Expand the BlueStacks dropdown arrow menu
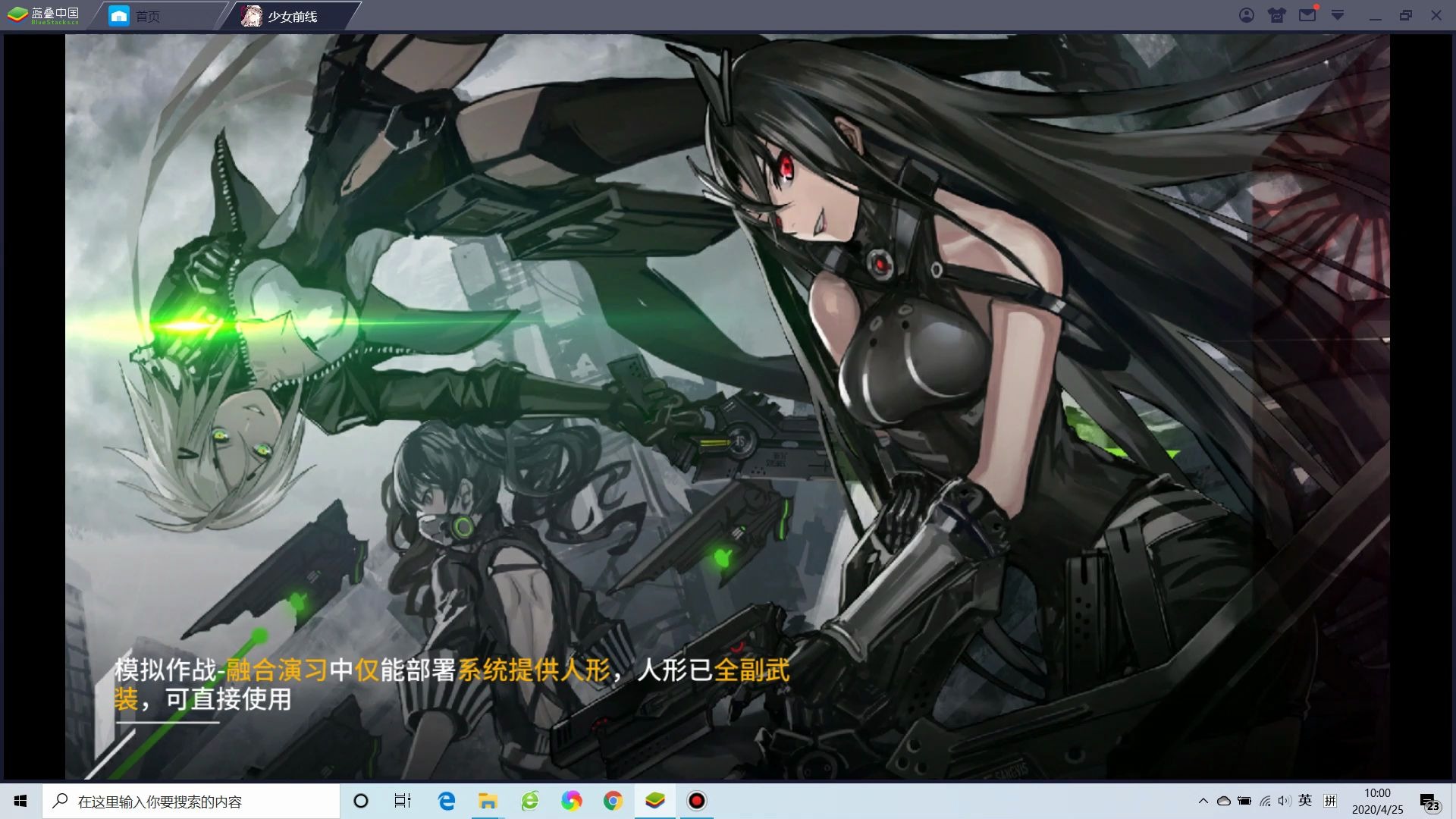1456x819 pixels. pos(1337,15)
